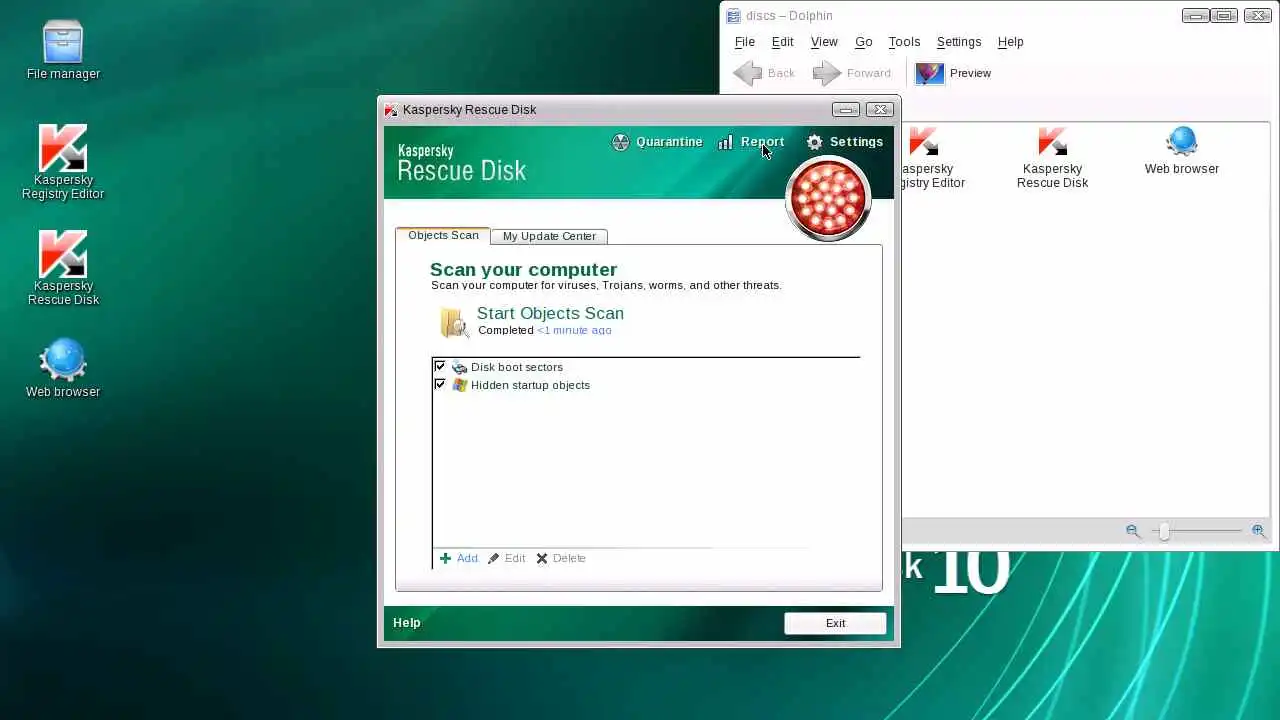Open Quarantine in Rescue Disk header
This screenshot has width=1280, height=720.
tap(657, 142)
